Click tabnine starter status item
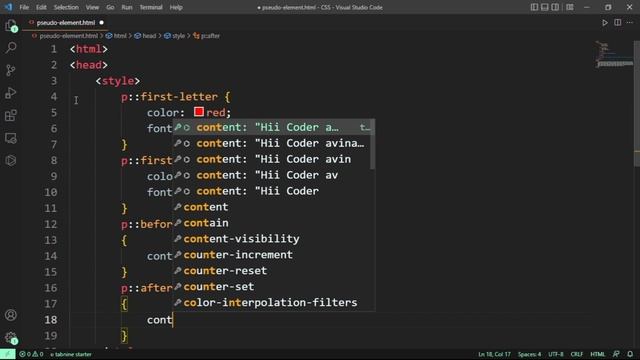 pyautogui.click(x=71, y=354)
